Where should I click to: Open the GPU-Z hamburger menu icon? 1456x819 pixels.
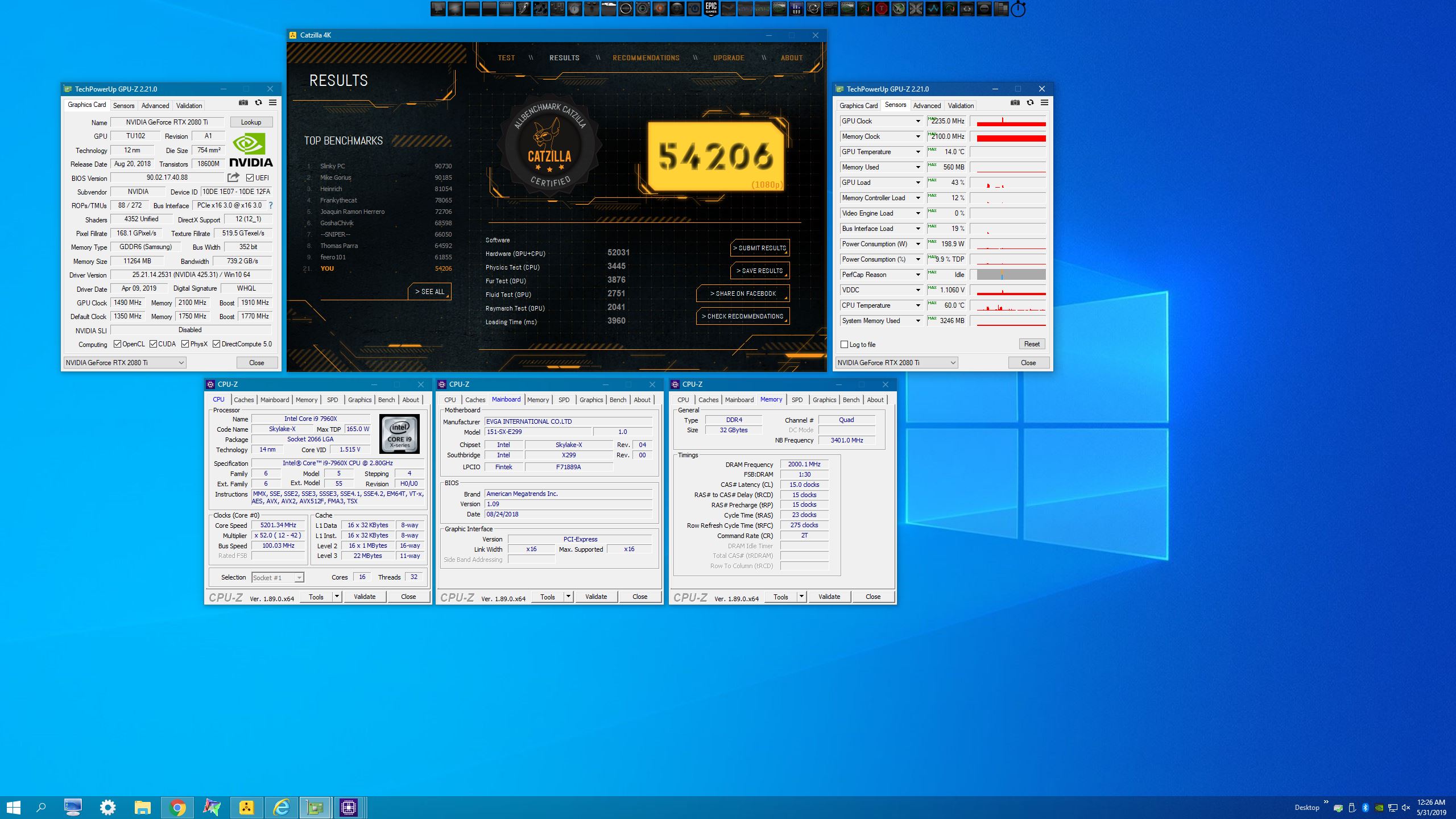pos(273,102)
